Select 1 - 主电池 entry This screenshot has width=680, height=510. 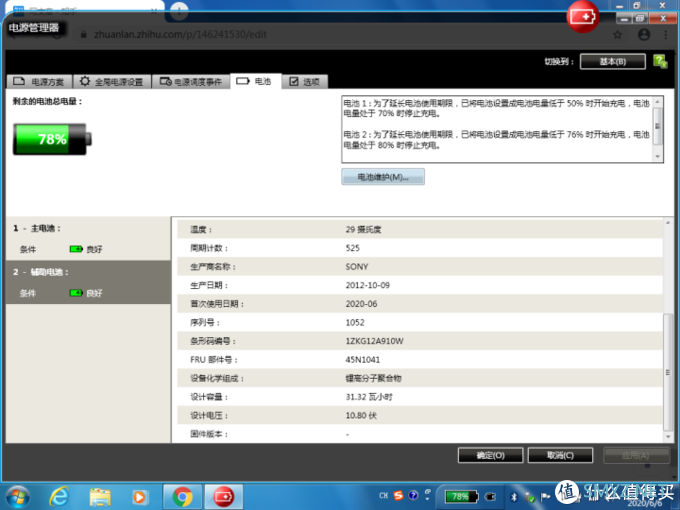[88, 238]
